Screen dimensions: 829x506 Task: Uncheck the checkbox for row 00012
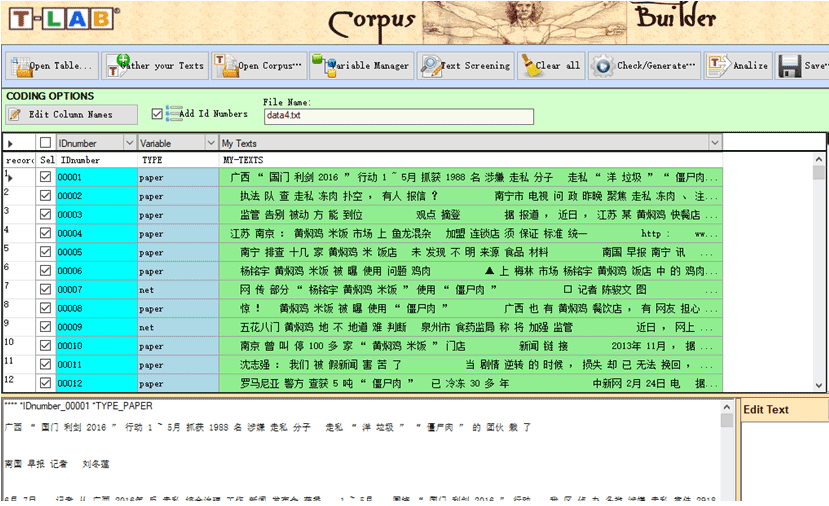45,383
